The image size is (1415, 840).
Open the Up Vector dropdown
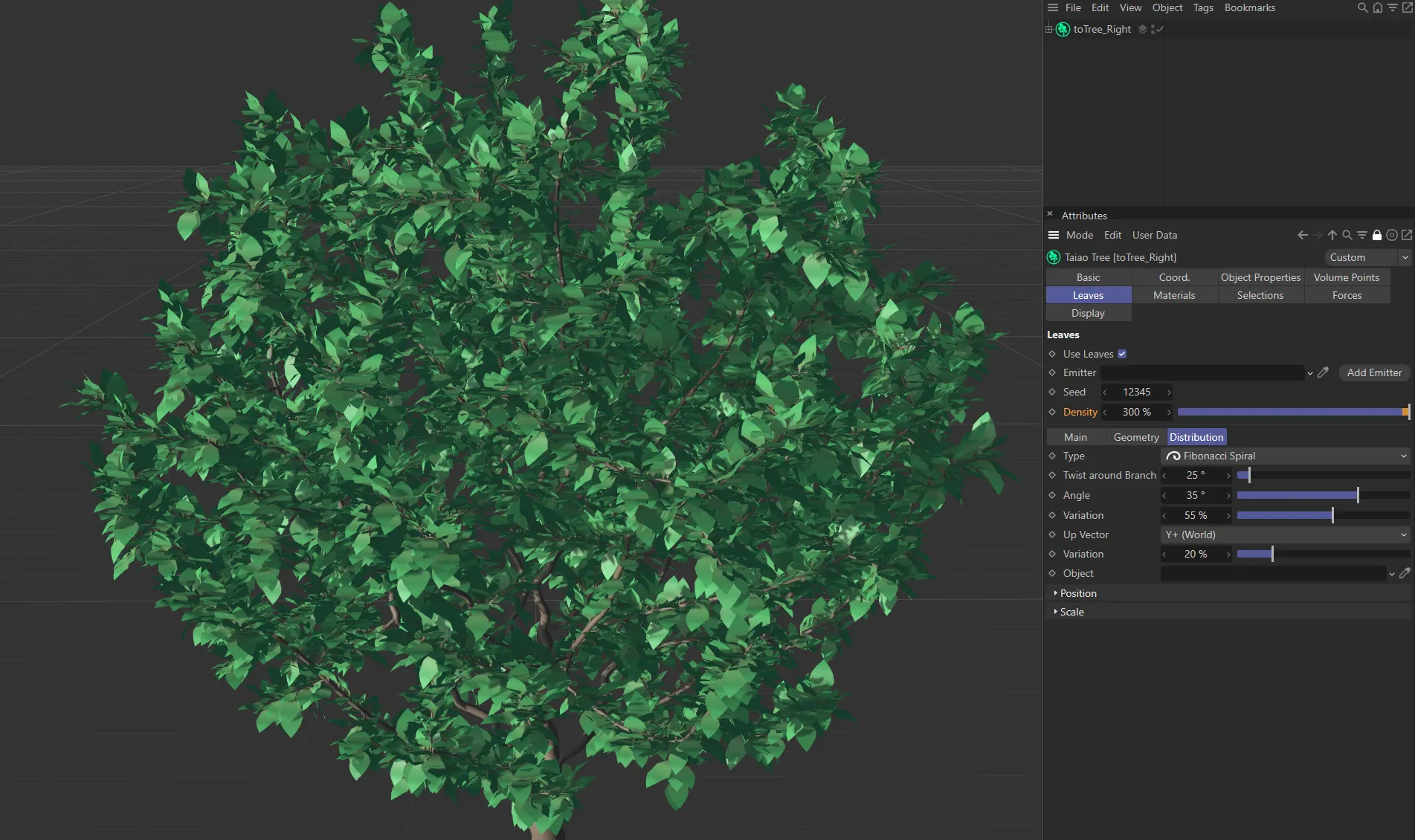(x=1285, y=534)
